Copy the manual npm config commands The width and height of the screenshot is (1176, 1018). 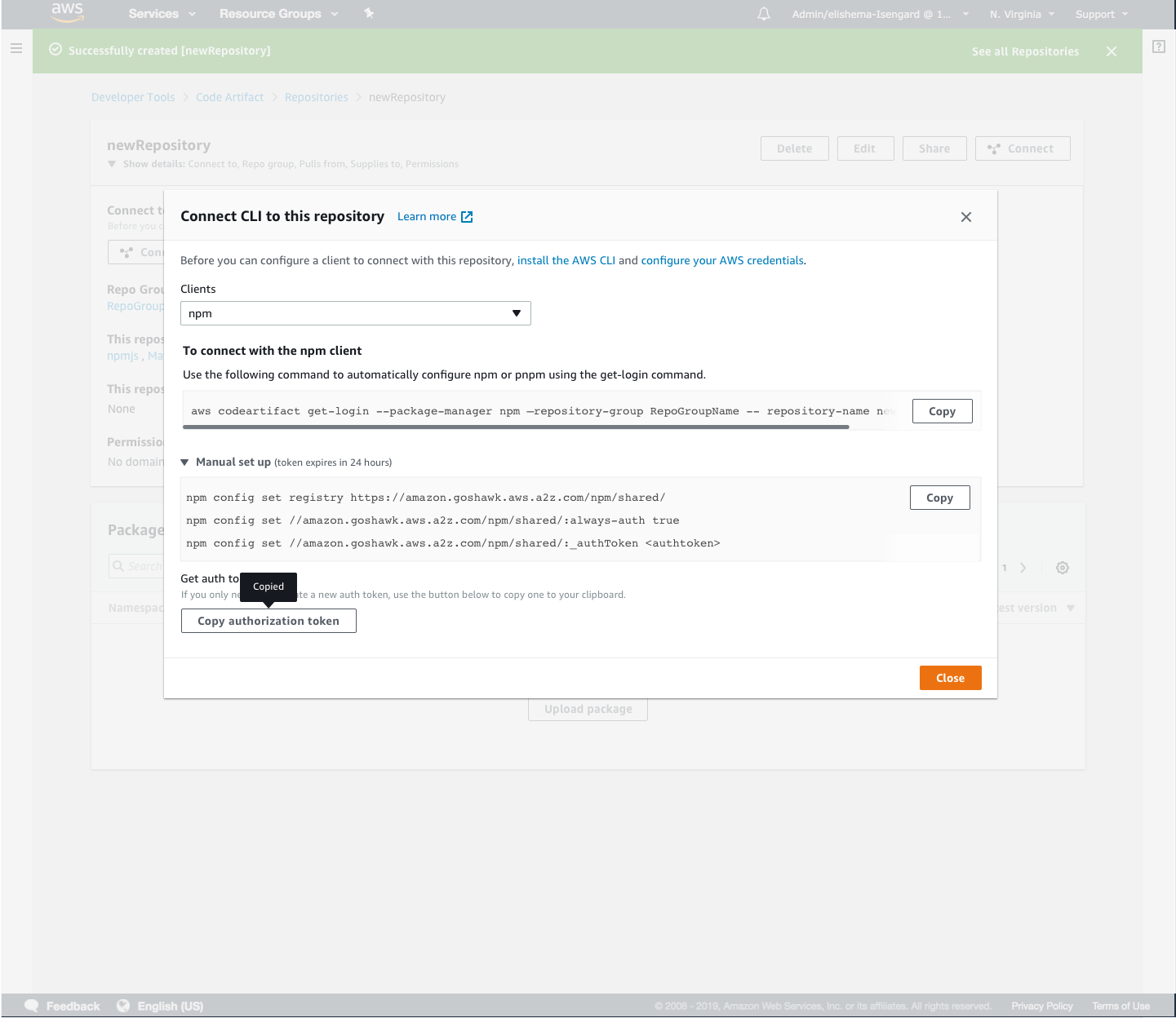pyautogui.click(x=939, y=498)
